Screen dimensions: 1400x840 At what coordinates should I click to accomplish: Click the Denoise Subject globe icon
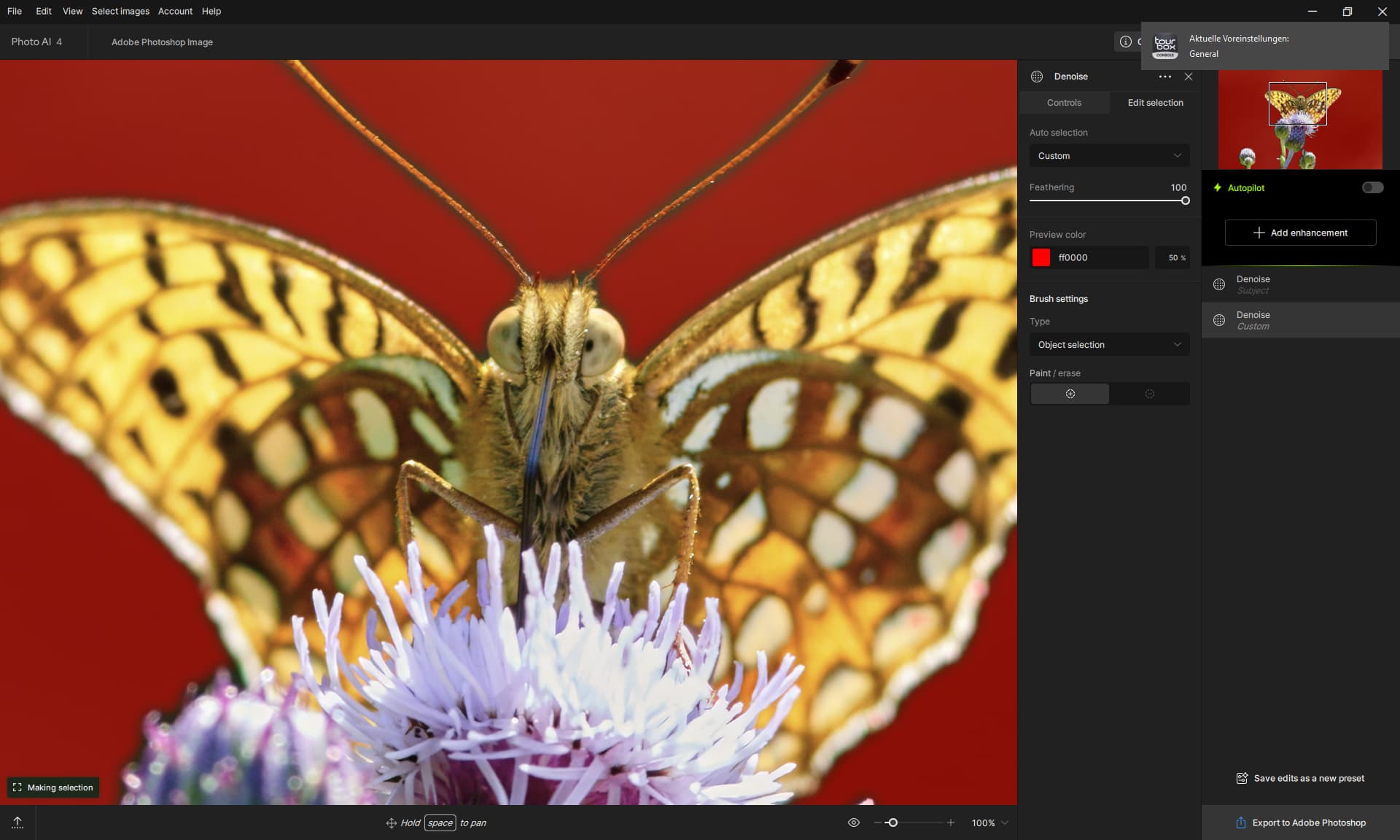(1218, 284)
